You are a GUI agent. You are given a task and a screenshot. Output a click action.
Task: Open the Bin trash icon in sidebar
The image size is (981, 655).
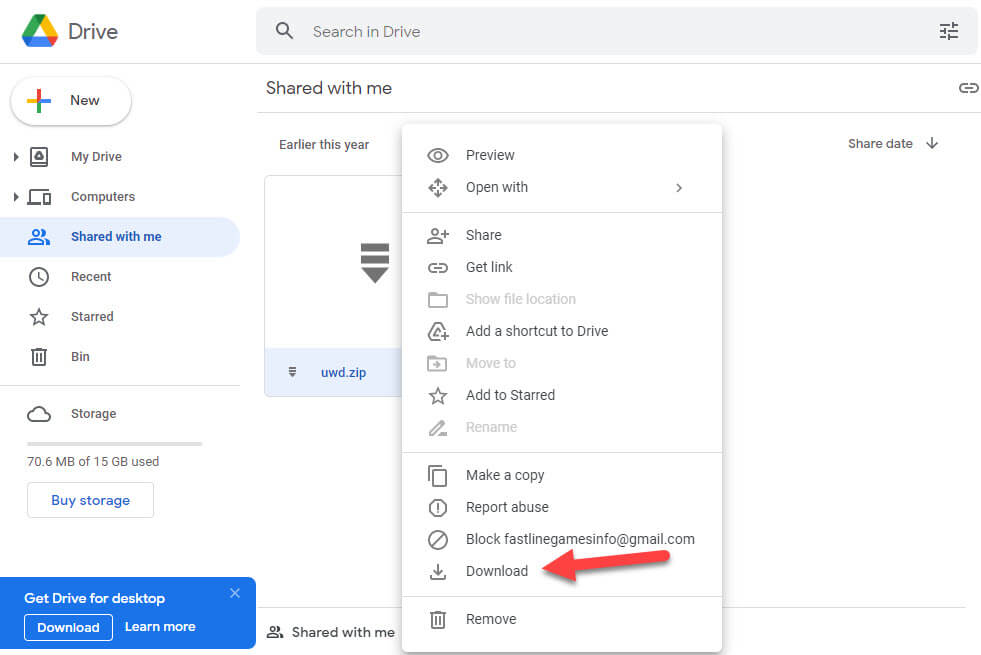point(39,357)
